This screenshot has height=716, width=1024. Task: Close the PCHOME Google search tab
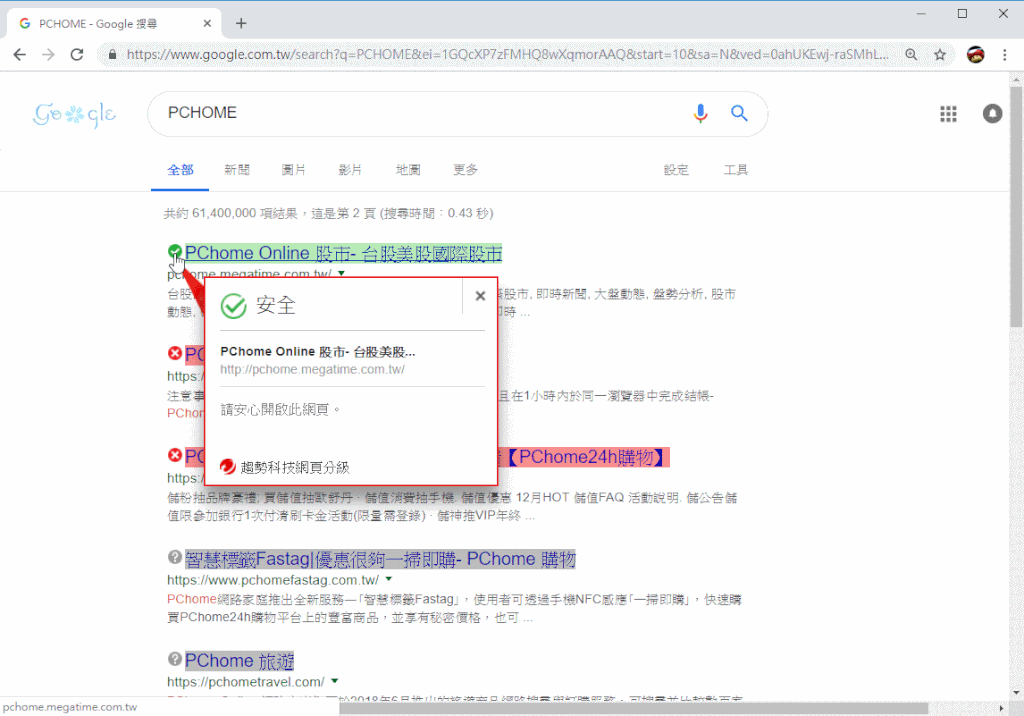(207, 24)
